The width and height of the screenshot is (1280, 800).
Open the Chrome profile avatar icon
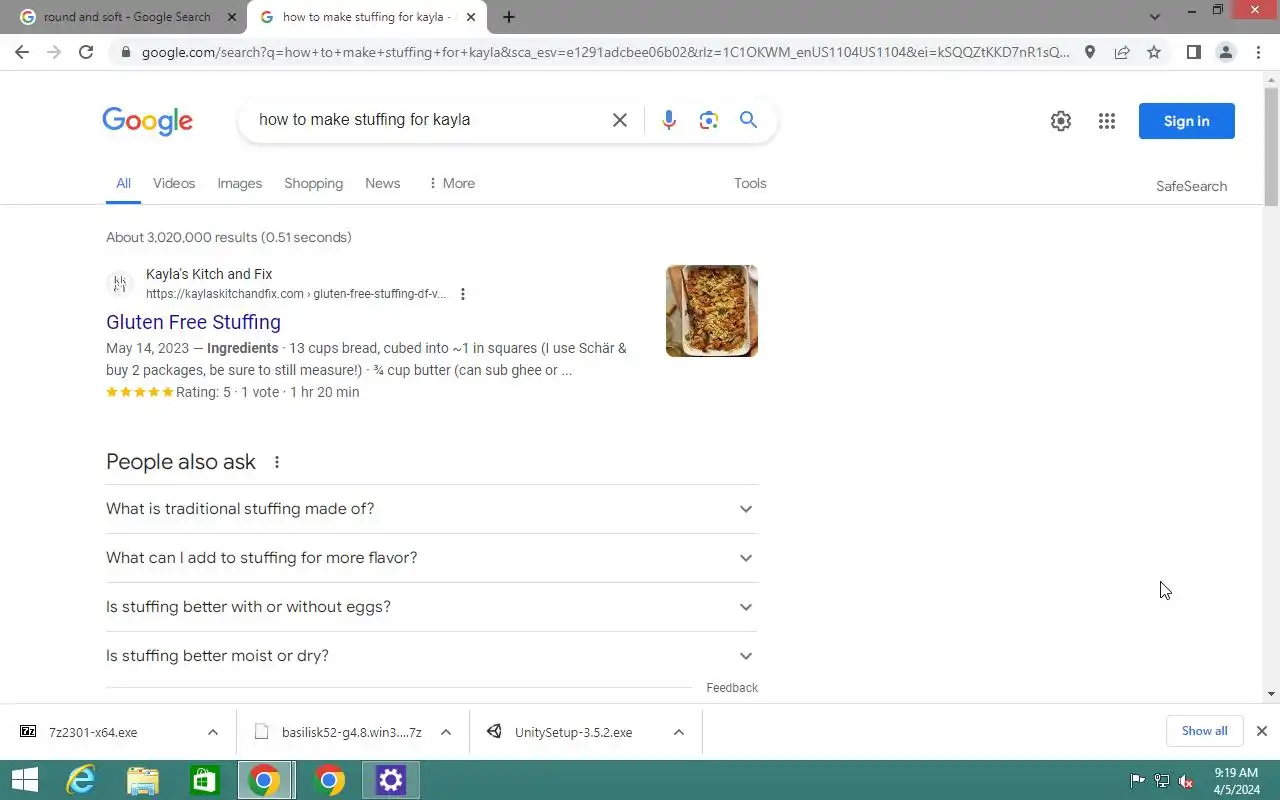pyautogui.click(x=1225, y=52)
